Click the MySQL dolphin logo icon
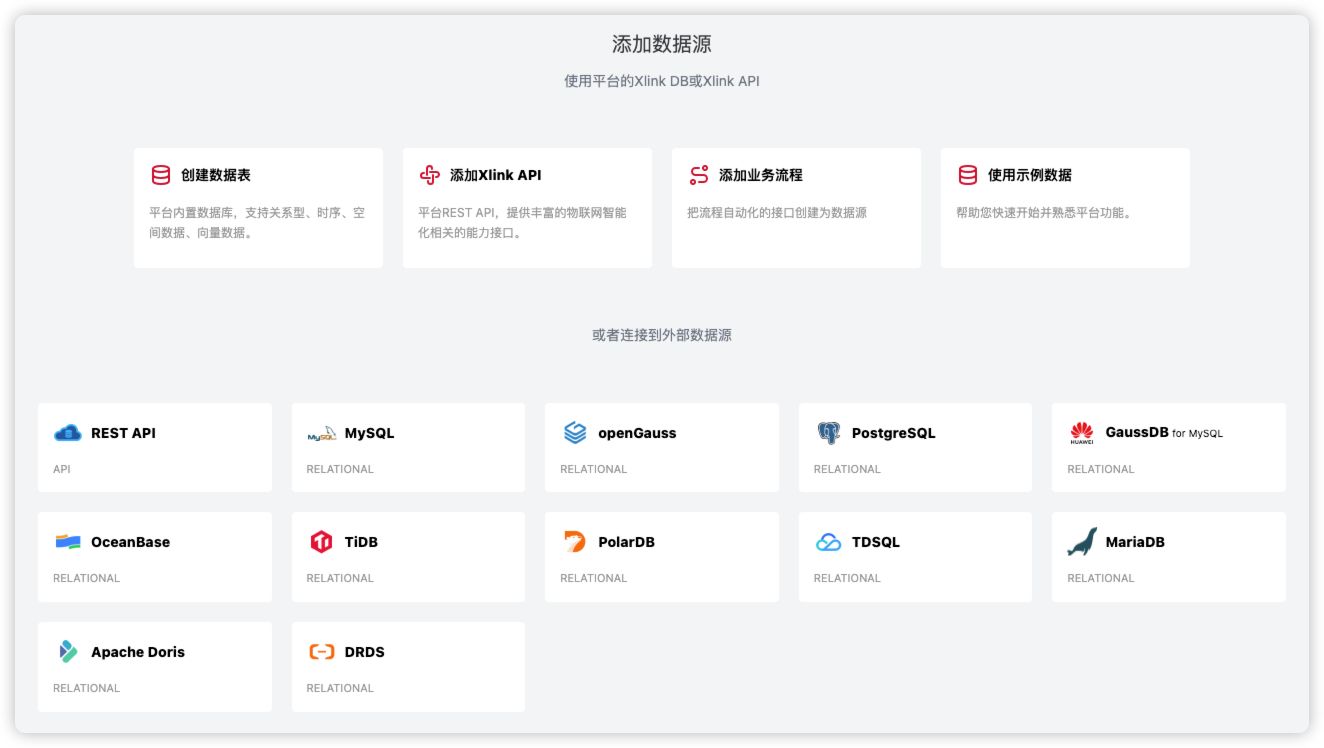Image resolution: width=1324 pixels, height=748 pixels. tap(321, 434)
